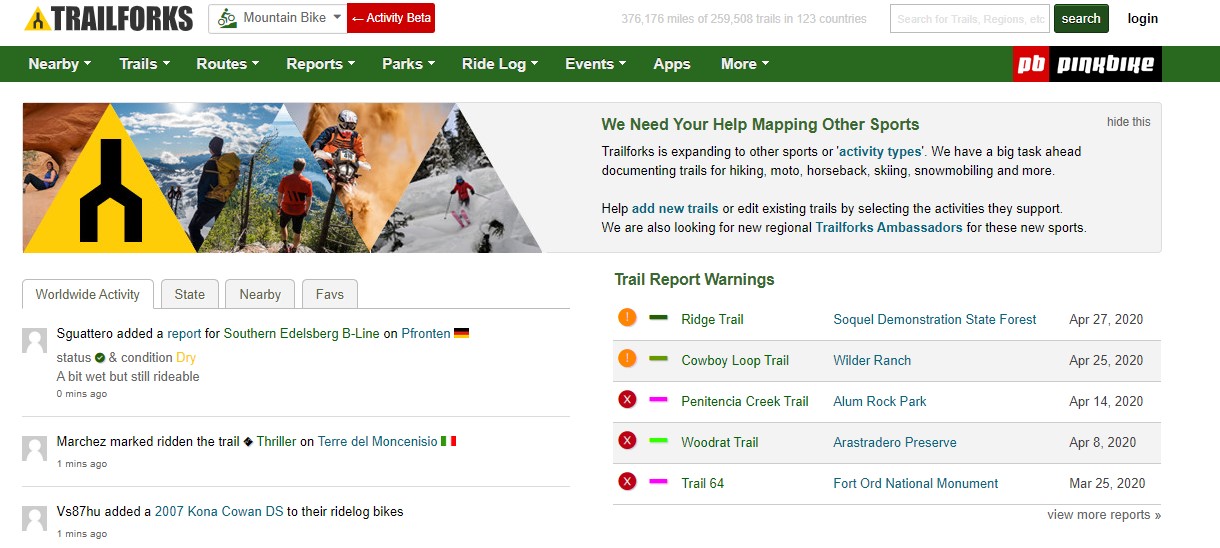Open Soquel Demonstration State Forest link
Screen dimensions: 1220x548
pos(934,320)
